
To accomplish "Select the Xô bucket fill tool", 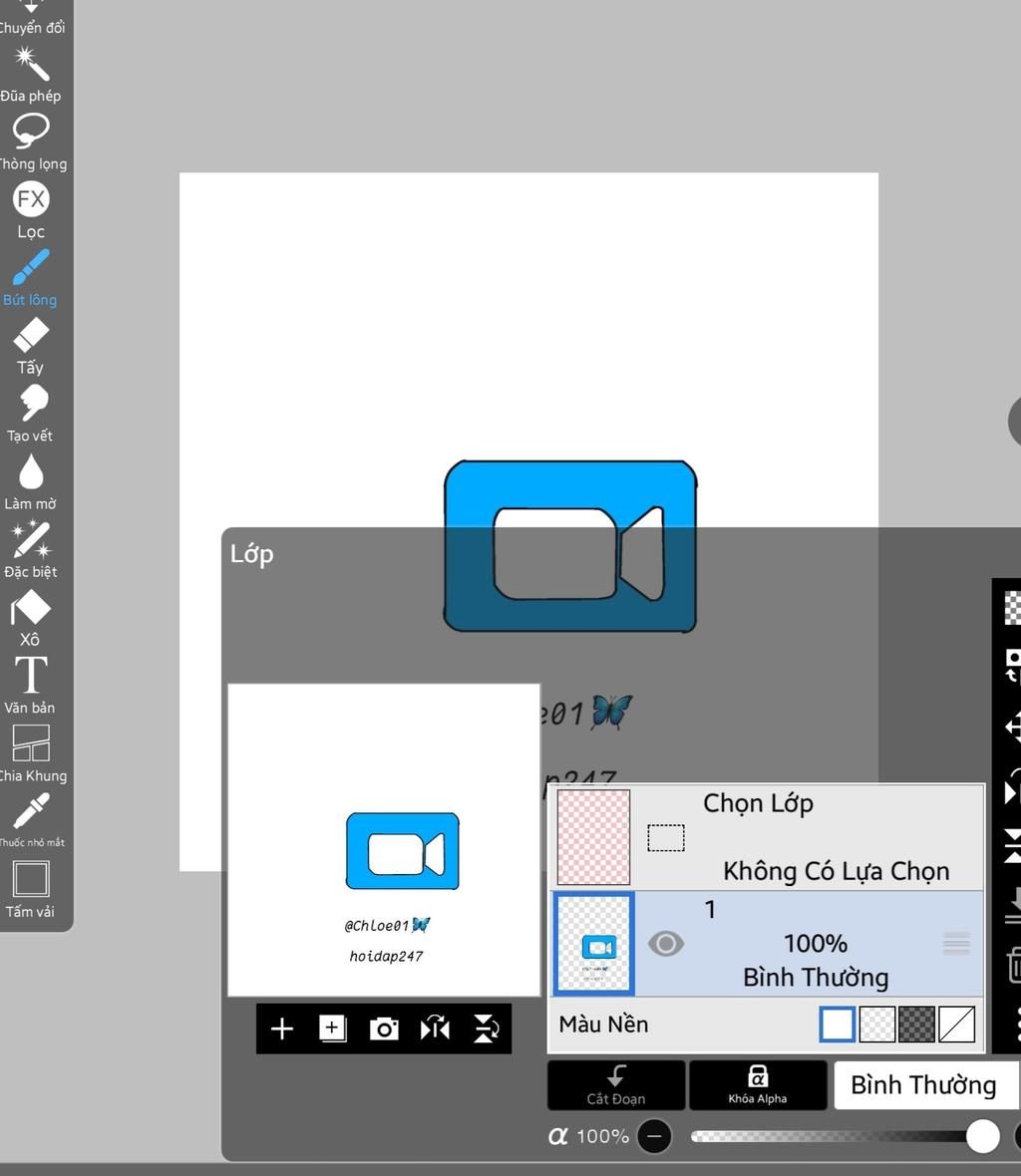I will [31, 618].
